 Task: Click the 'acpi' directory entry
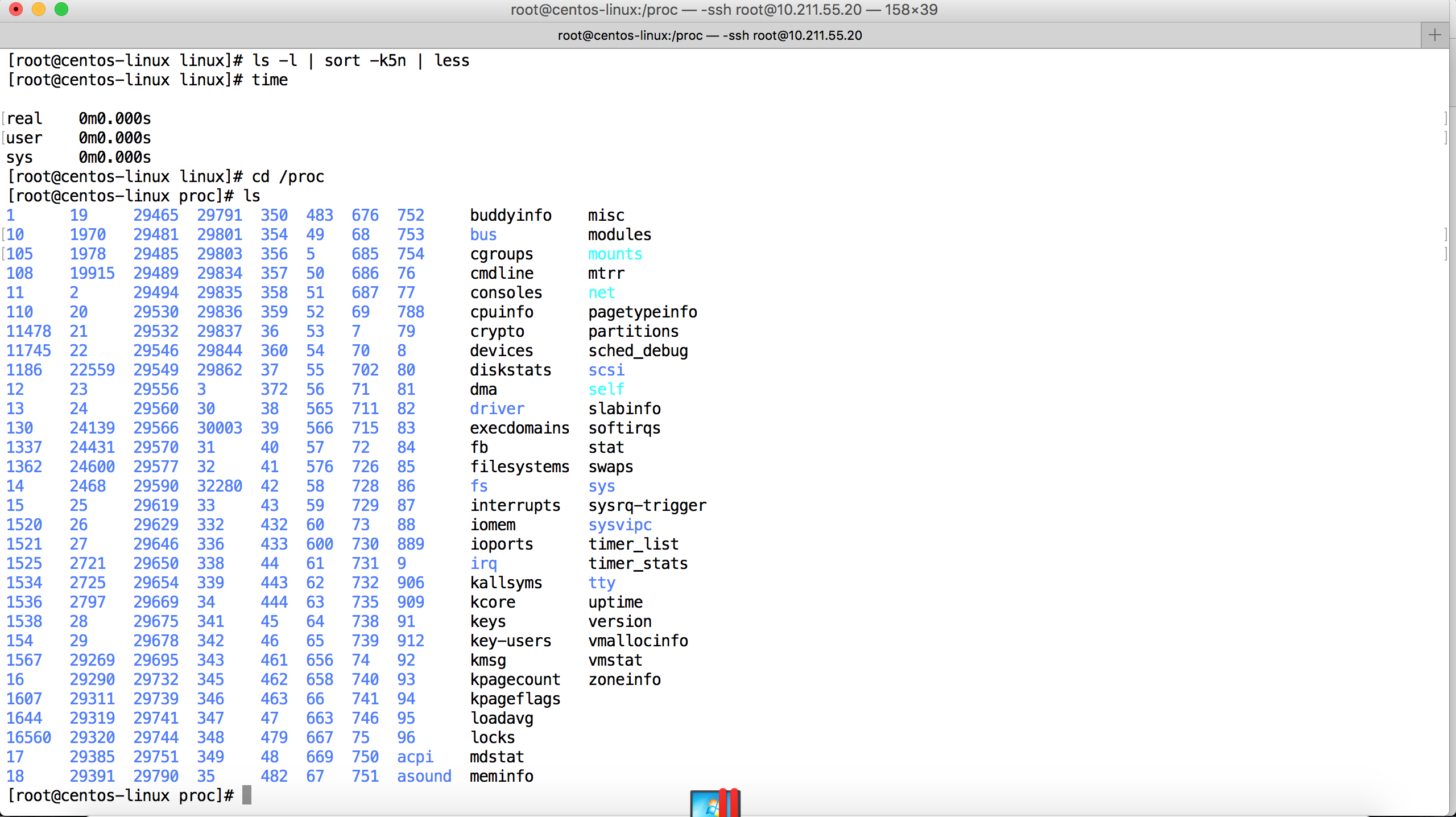tap(415, 757)
